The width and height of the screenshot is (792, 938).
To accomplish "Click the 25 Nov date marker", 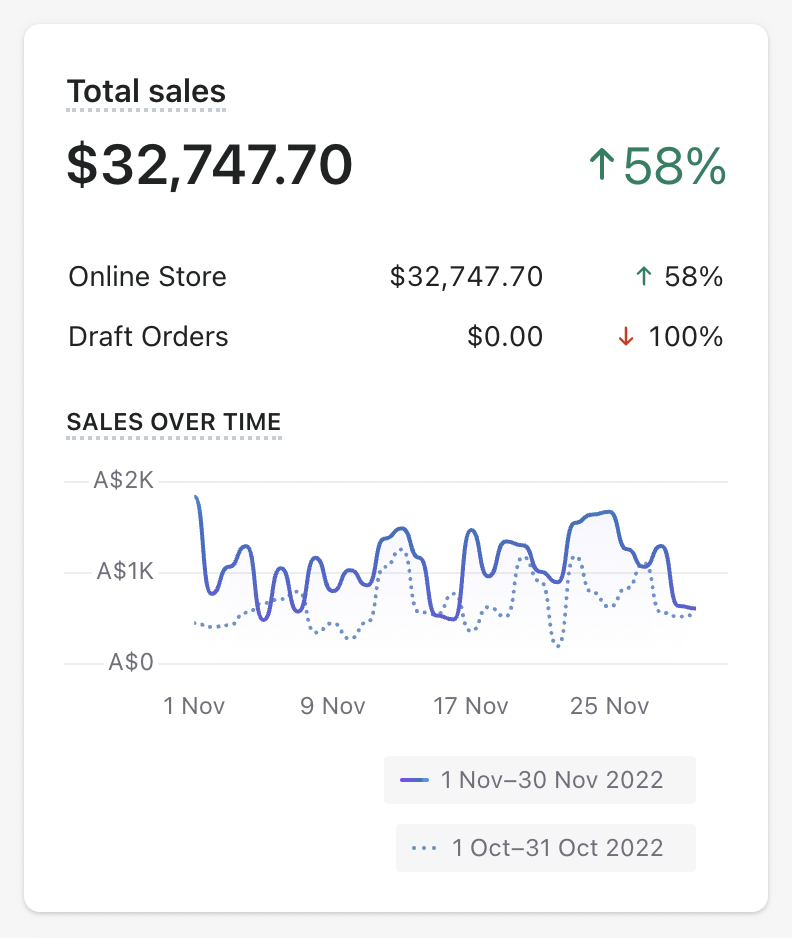I will click(x=609, y=706).
